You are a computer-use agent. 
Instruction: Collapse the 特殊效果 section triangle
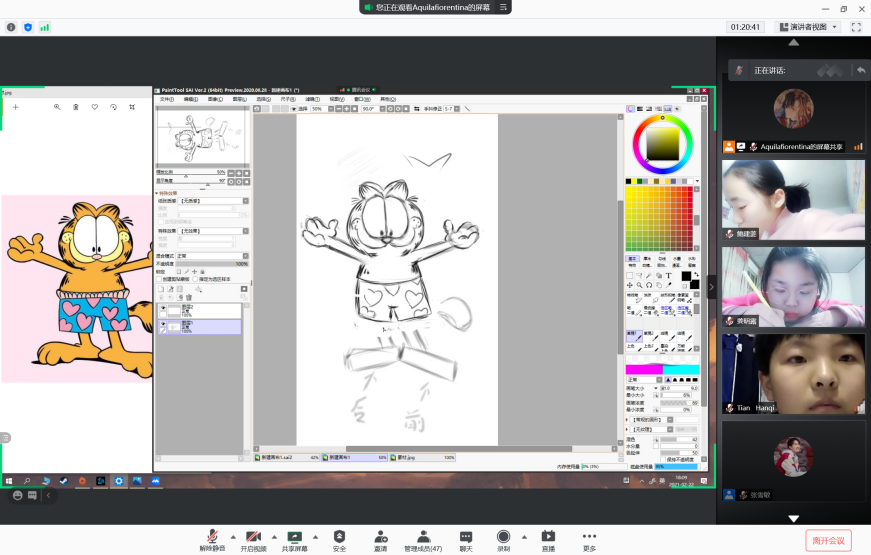pyautogui.click(x=157, y=193)
